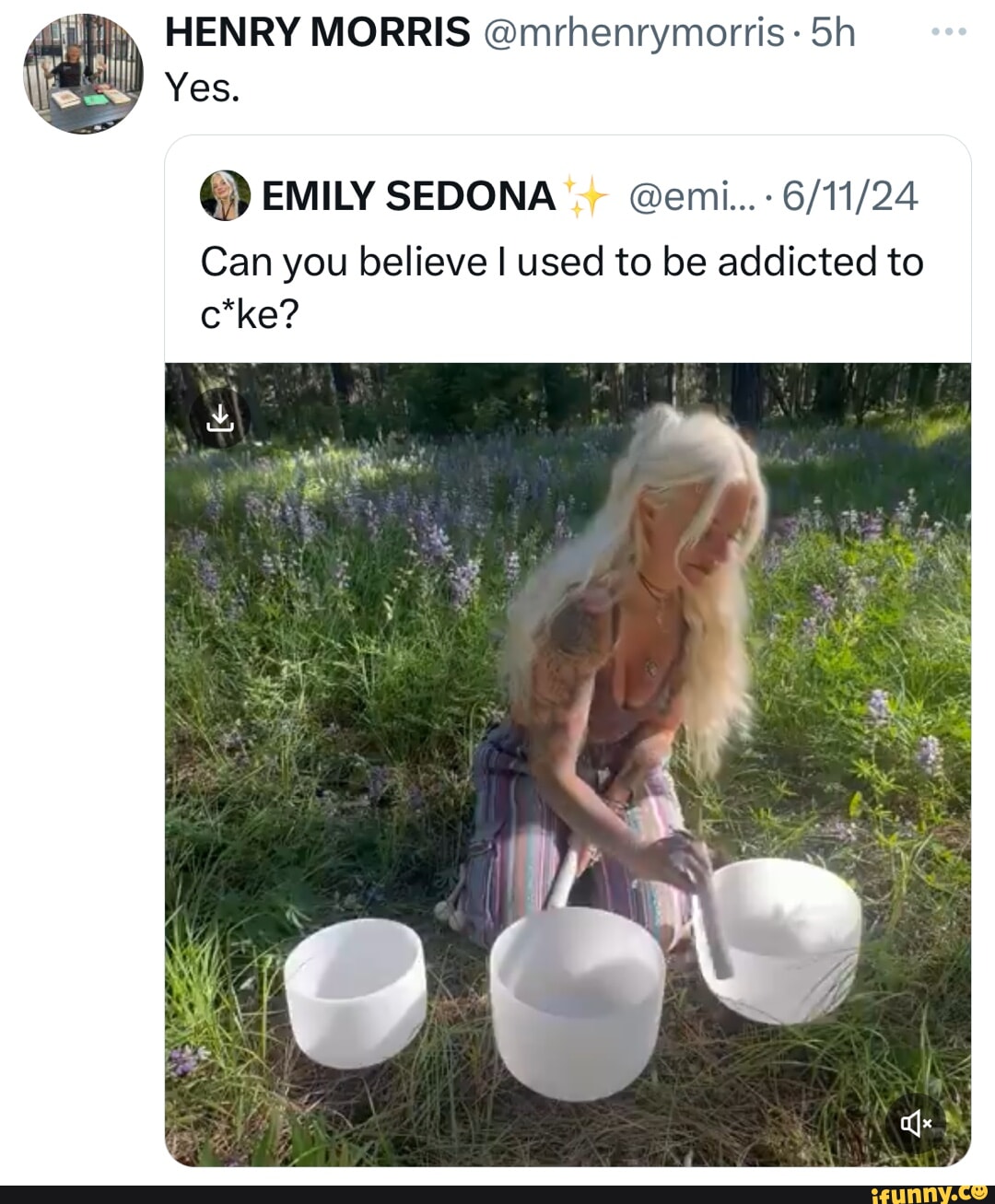Click the sparkle emoji beside Emily Sedona's name
Viewport: 995px width, 1204px height.
coord(584,193)
